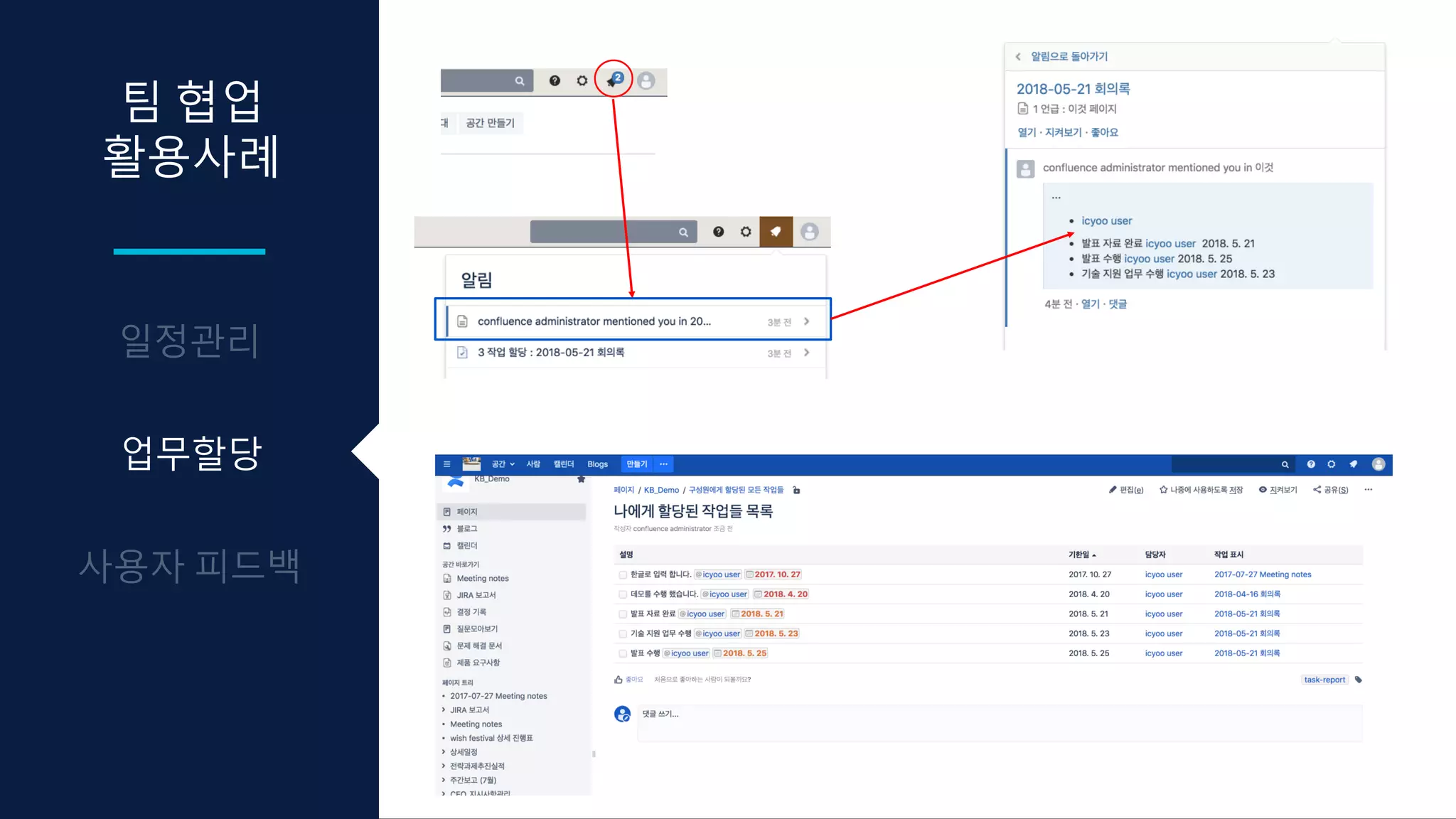Open the 'Meeting notes' shortcut under 공간 바로가기
This screenshot has height=819, width=1456.
click(482, 579)
